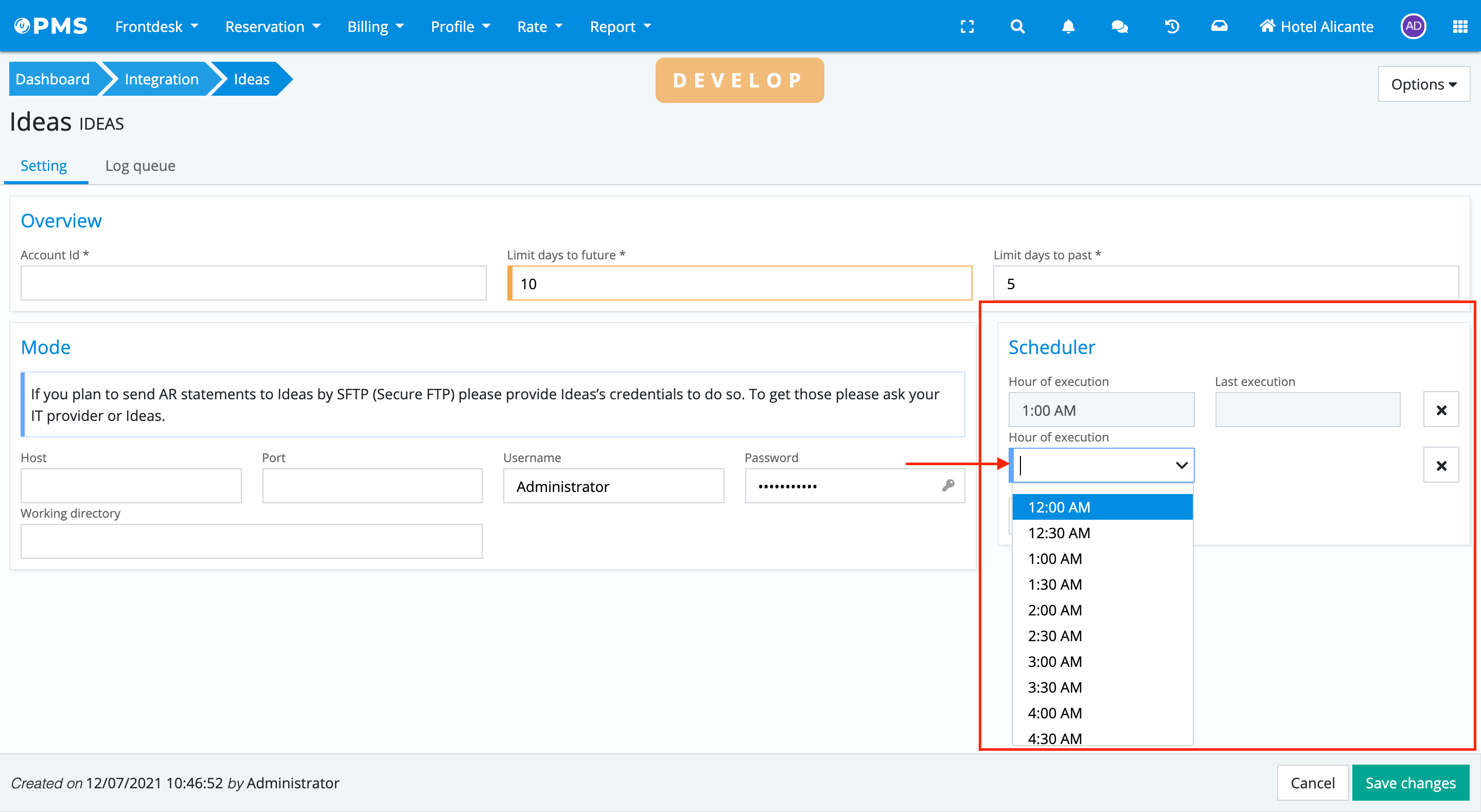Remove the 1:00 AM execution row

coord(1441,410)
